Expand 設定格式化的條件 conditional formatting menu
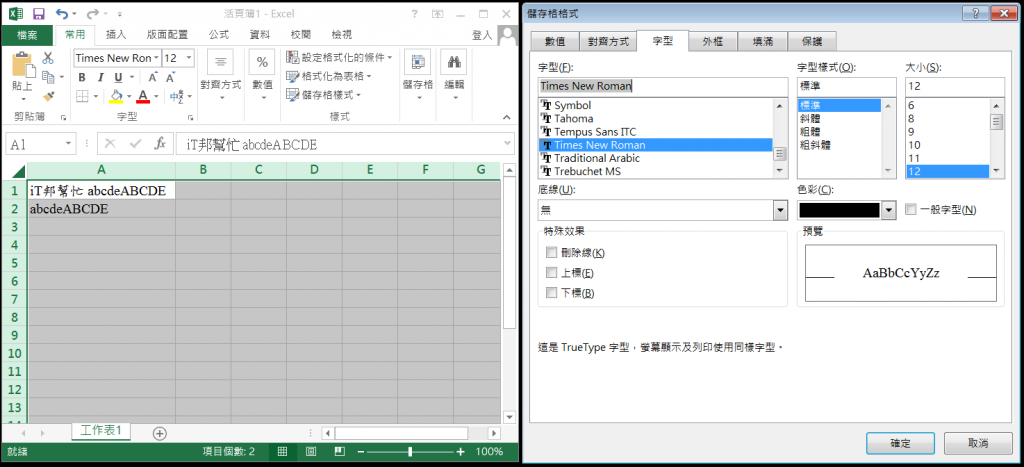 pyautogui.click(x=340, y=57)
